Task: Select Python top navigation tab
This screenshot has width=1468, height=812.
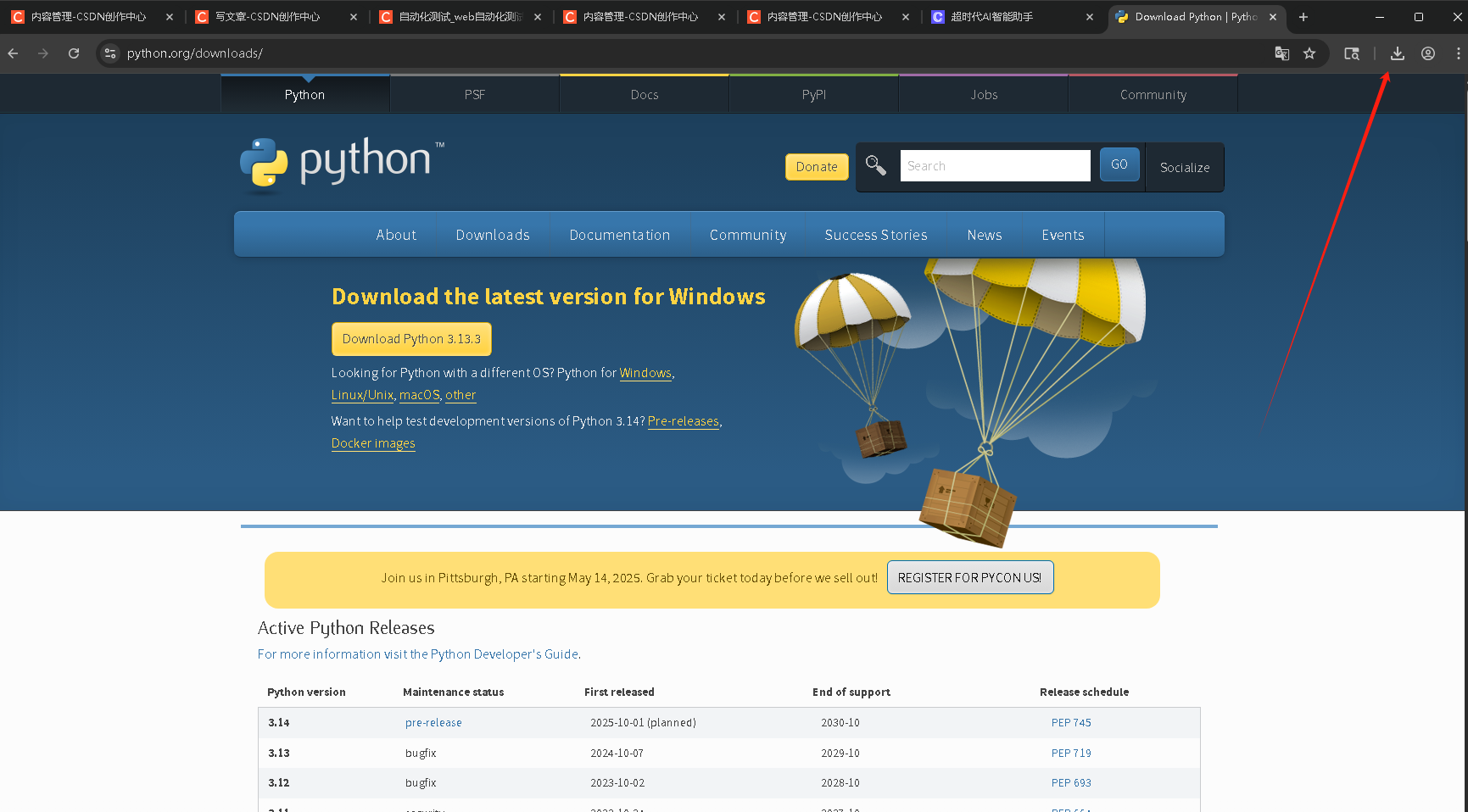Action: [x=305, y=95]
